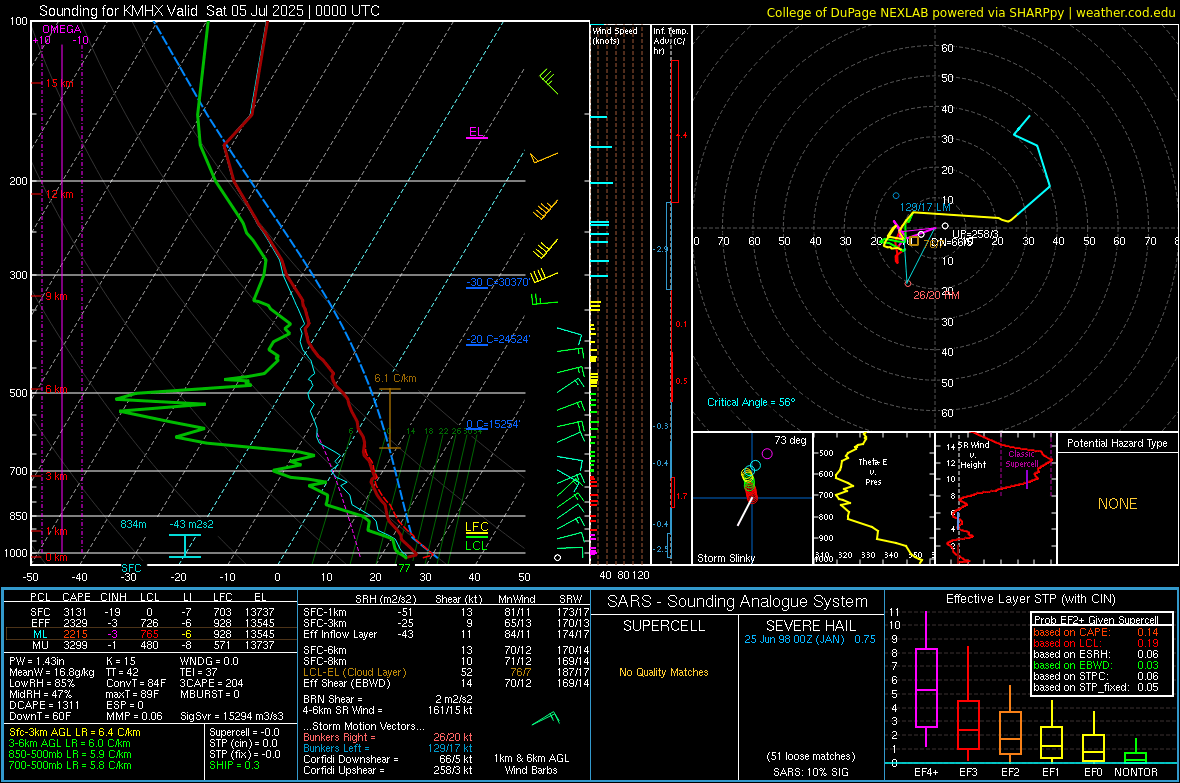Click the '-30 C=30370'' height label

coord(497,282)
